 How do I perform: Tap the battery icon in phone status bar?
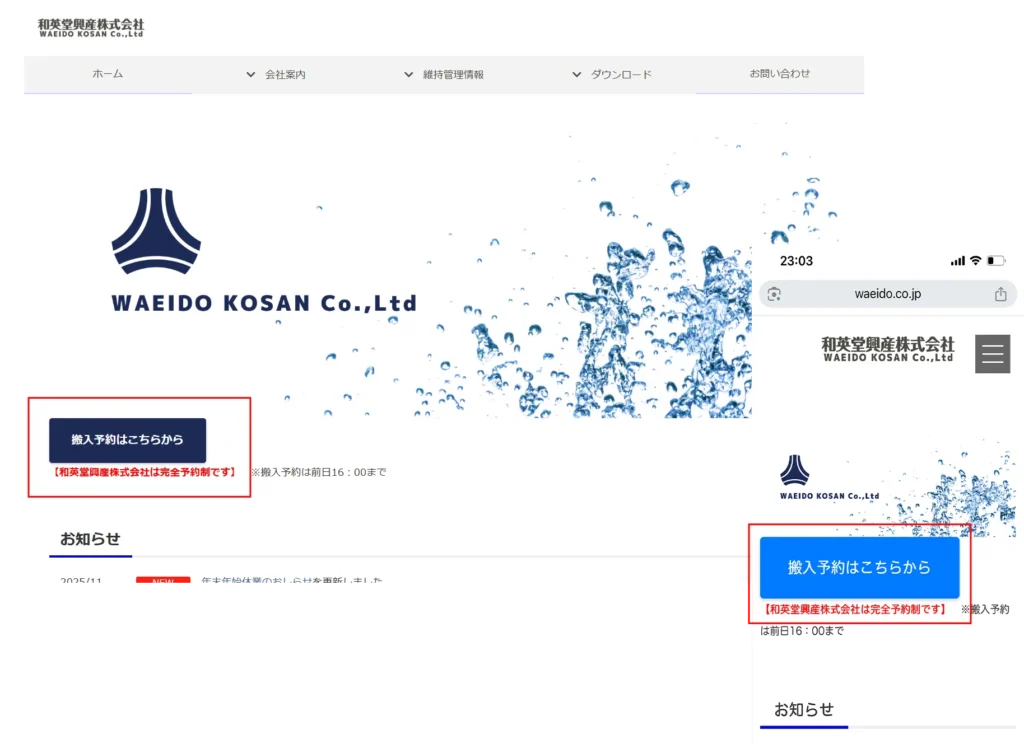(x=996, y=261)
